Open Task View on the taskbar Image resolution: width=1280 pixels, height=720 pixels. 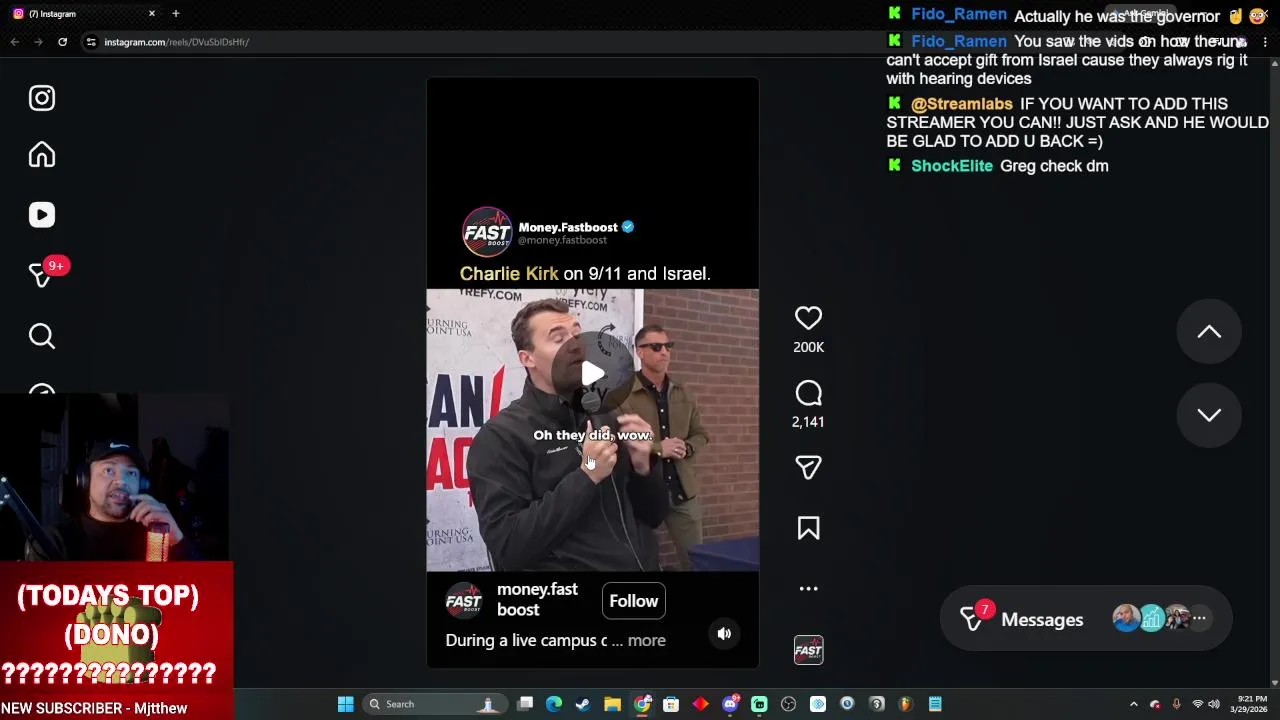[525, 704]
